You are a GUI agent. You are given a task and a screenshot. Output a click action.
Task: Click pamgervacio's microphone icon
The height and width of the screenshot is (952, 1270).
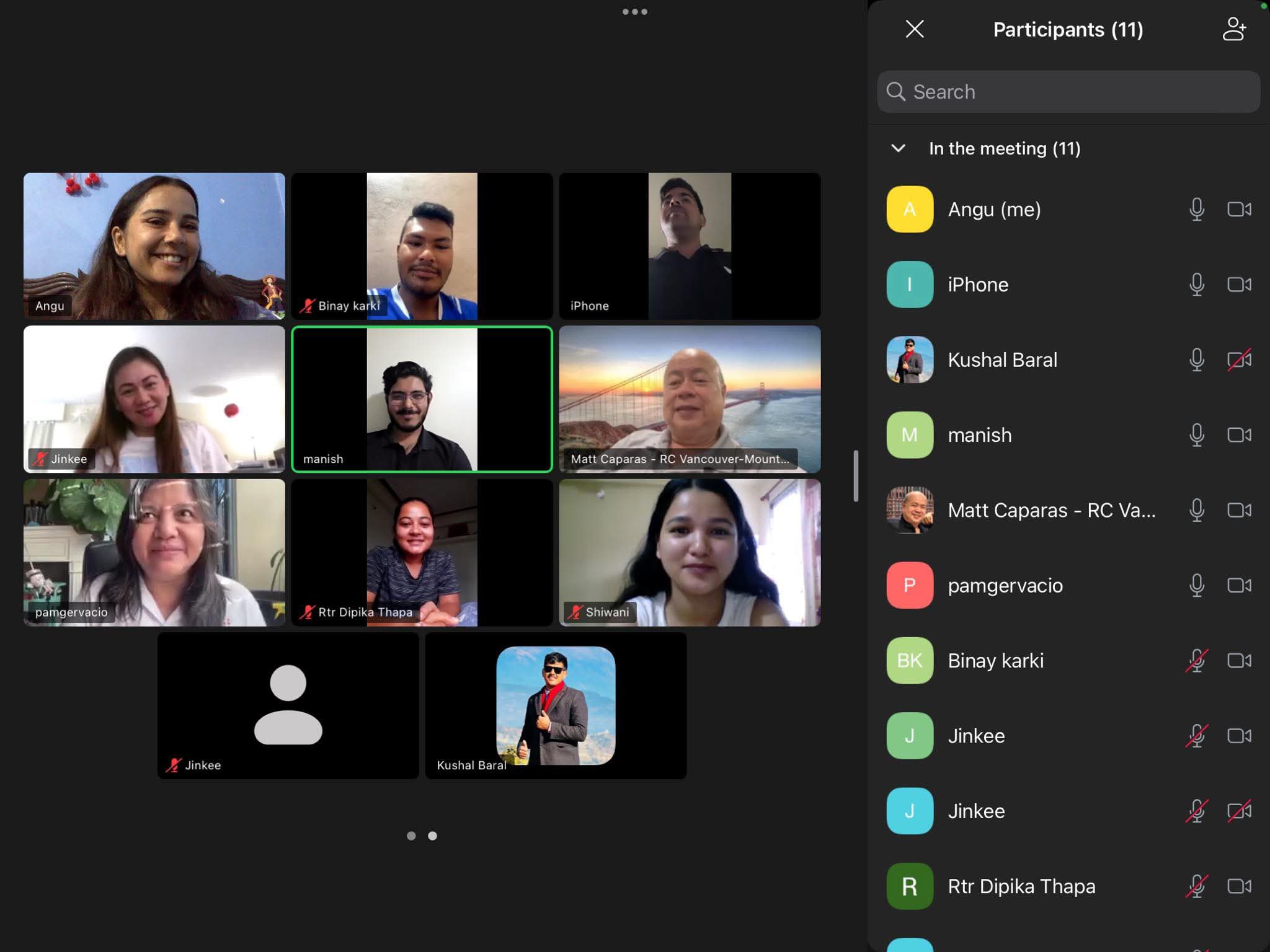tap(1197, 585)
